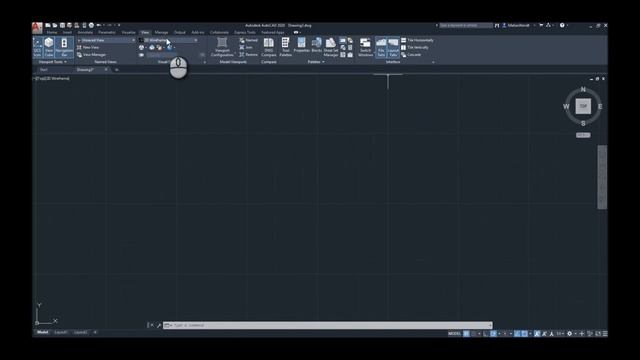Rotate view to North on ViewCube compass
This screenshot has width=640, height=360.
[583, 89]
